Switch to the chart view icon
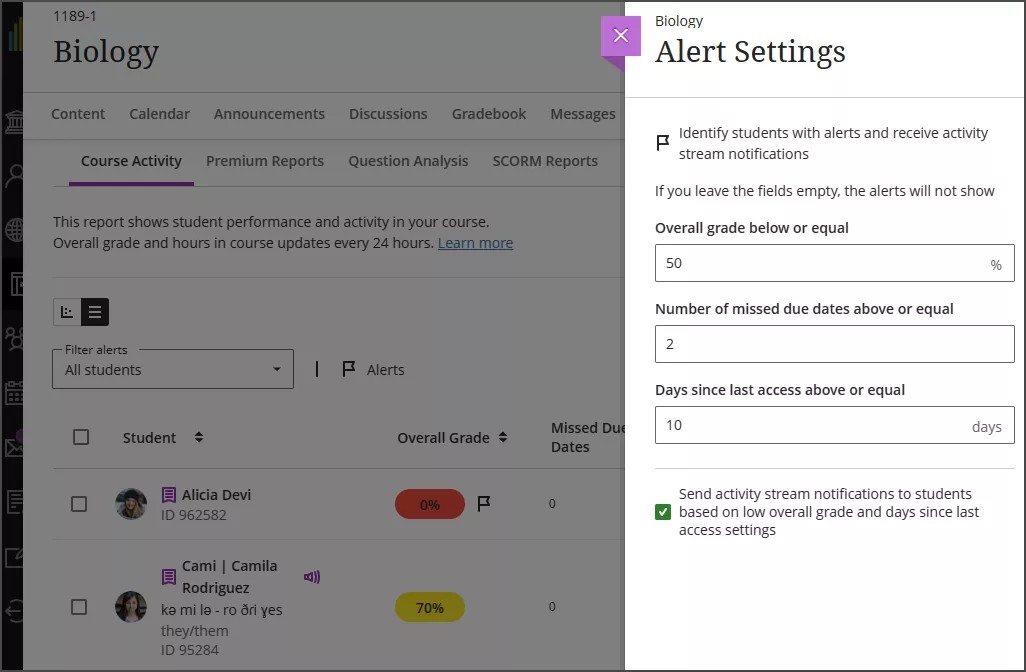The height and width of the screenshot is (672, 1026). coord(68,311)
